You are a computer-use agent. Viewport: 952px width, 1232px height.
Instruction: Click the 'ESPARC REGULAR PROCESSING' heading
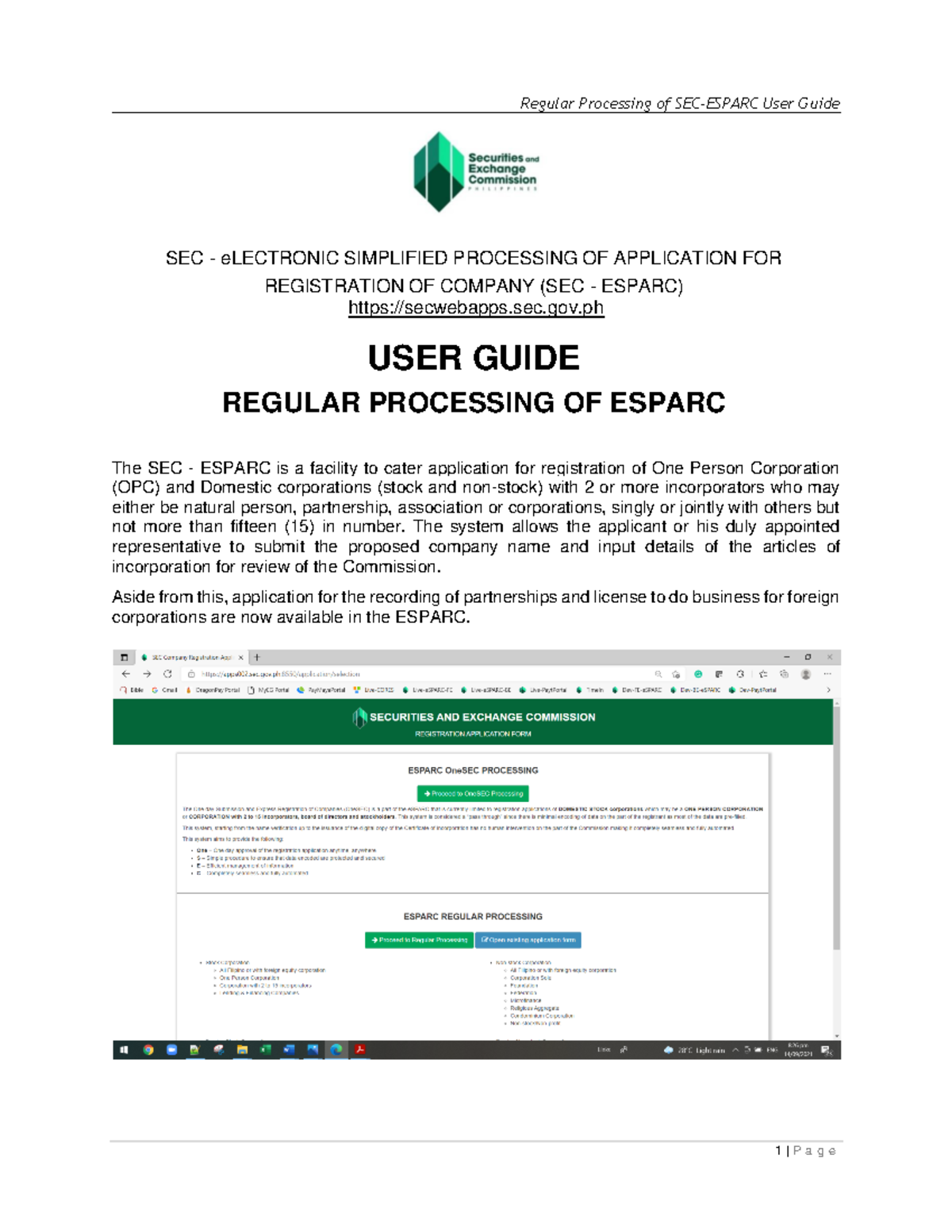pos(473,916)
